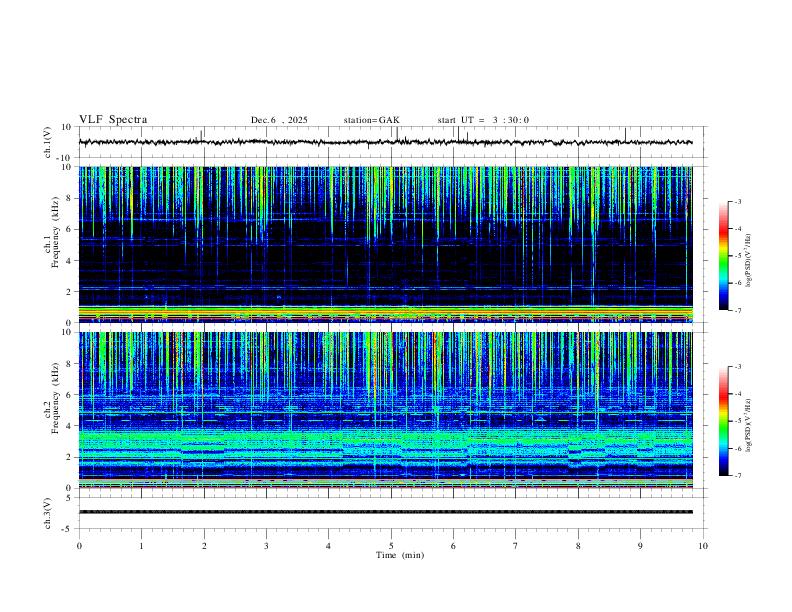Click the "5" tick on ch.3(V) axis

point(69,498)
